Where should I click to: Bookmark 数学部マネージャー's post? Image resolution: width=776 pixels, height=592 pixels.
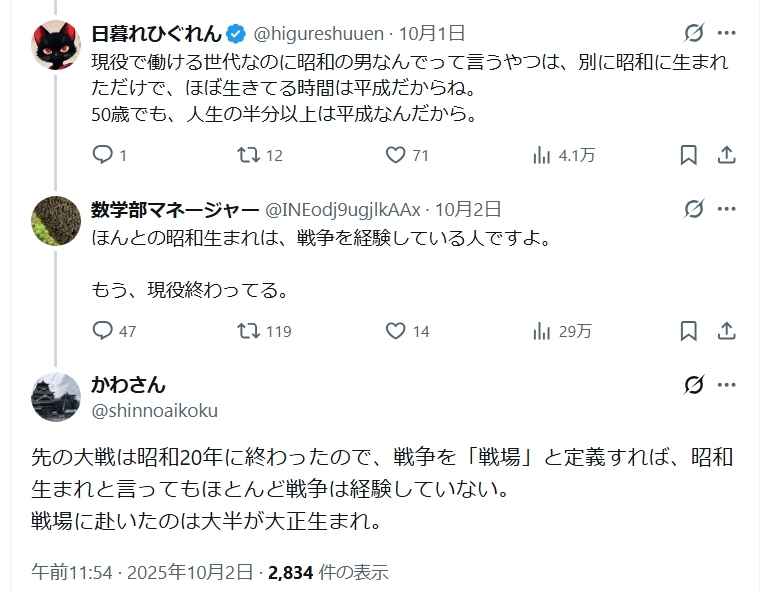688,331
